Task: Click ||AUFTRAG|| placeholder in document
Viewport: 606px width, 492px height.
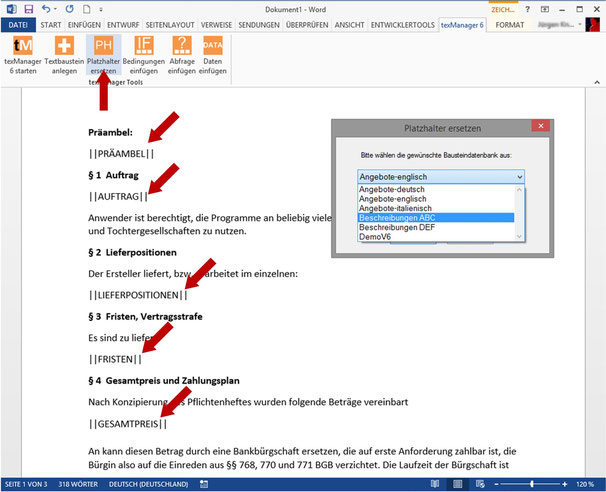Action: [118, 197]
